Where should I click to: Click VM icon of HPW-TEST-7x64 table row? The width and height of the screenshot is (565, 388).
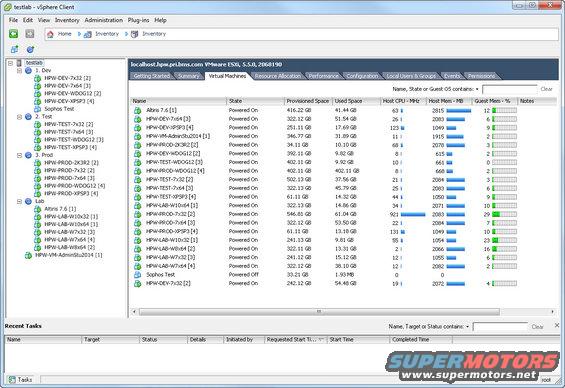(137, 188)
